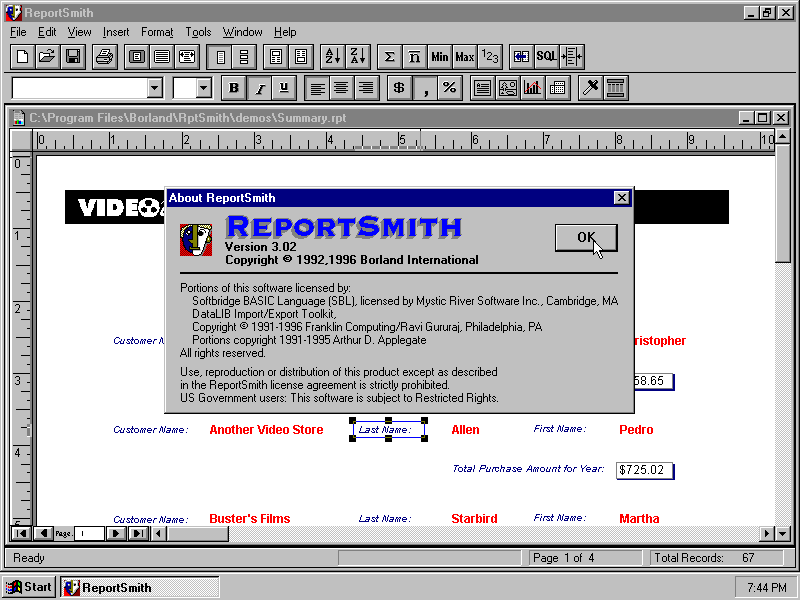Insert a chart using the graph icon
The image size is (800, 600).
(x=533, y=88)
